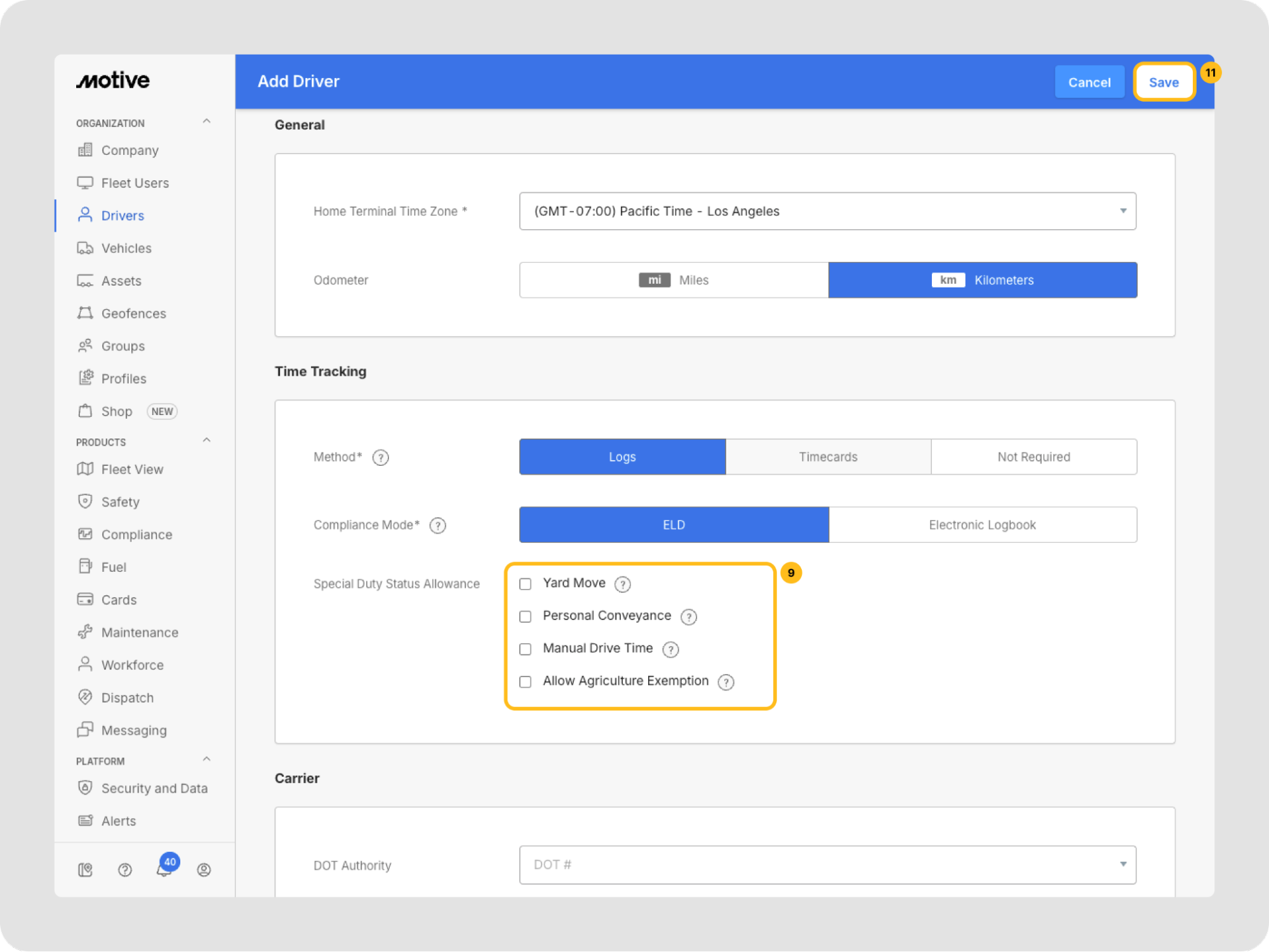Open the Home Terminal Time Zone dropdown

pyautogui.click(x=827, y=211)
